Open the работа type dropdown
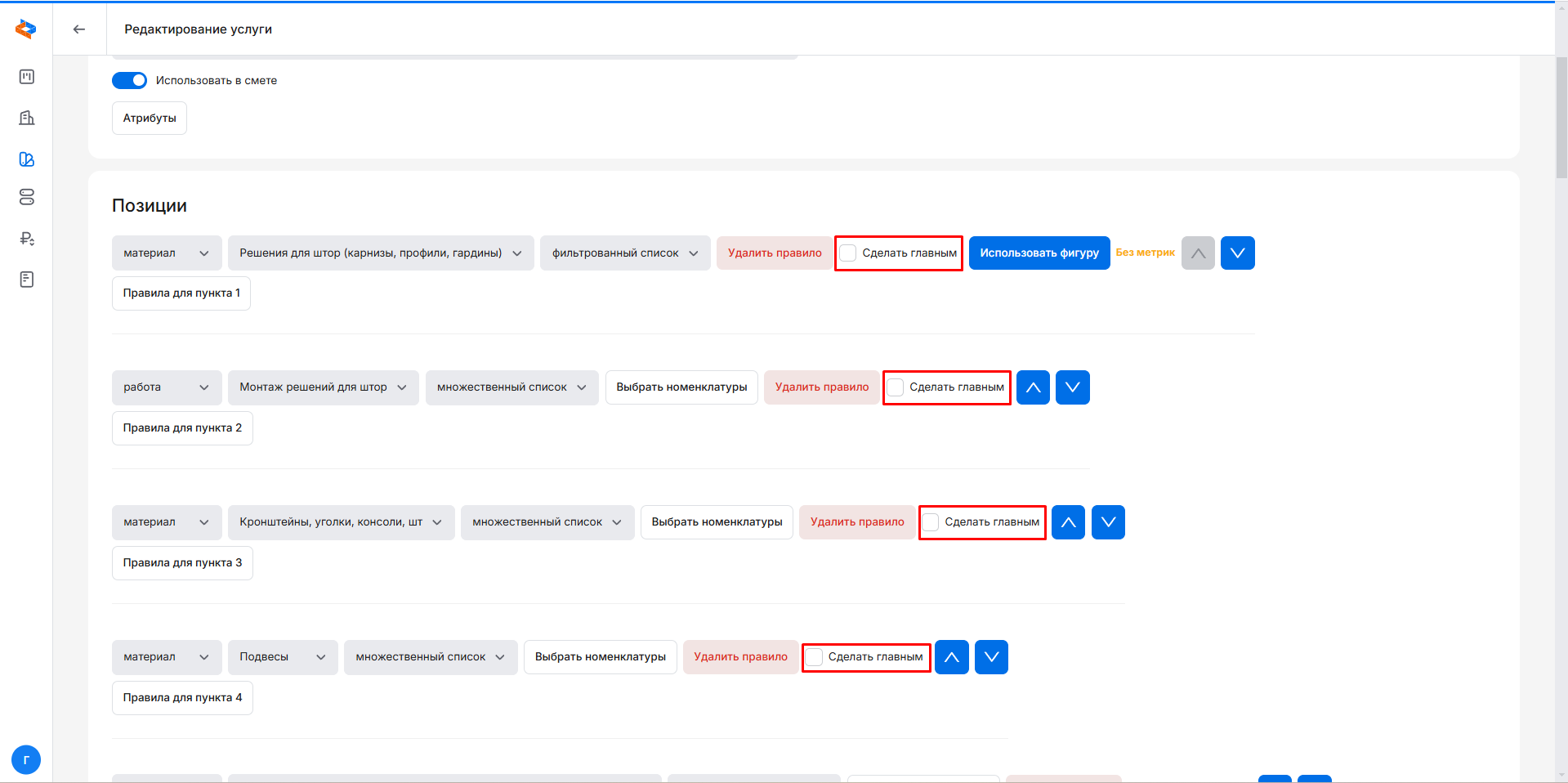 (x=167, y=387)
